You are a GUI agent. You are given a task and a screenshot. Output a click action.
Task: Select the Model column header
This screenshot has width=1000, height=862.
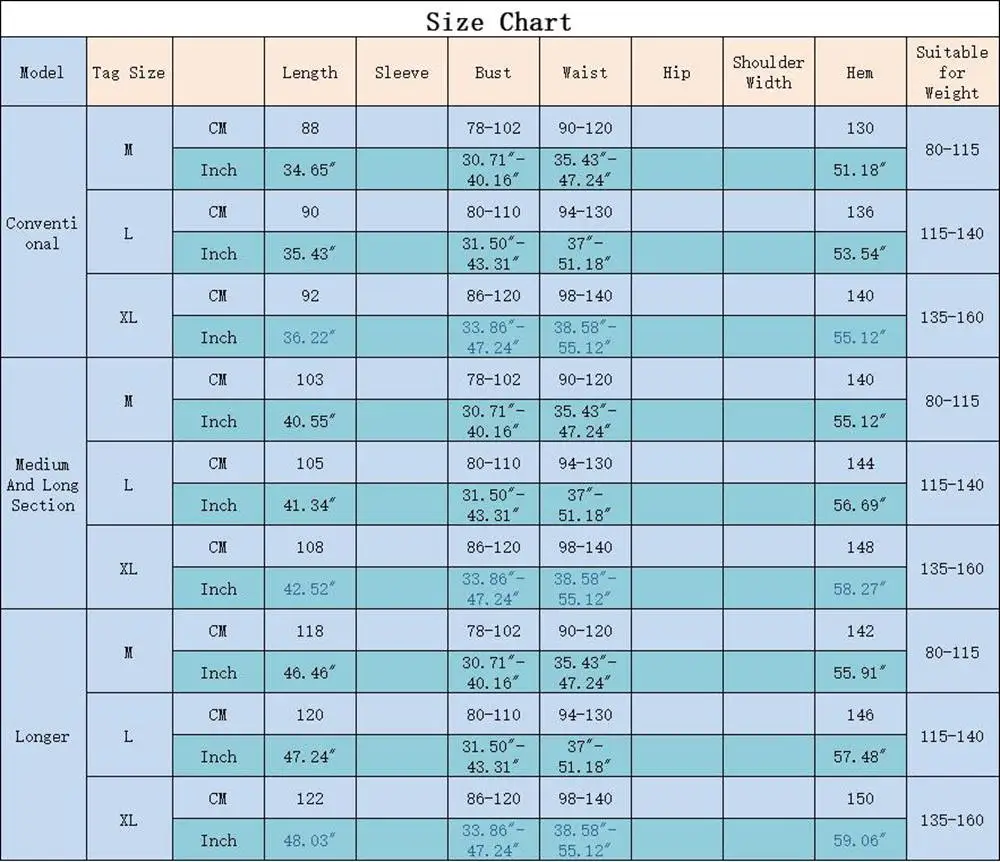(x=43, y=72)
